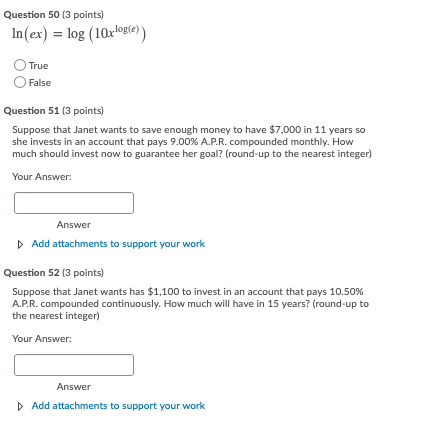Click 'Your Answer:' label in Question 51
This screenshot has height=422, width=444.
point(42,177)
